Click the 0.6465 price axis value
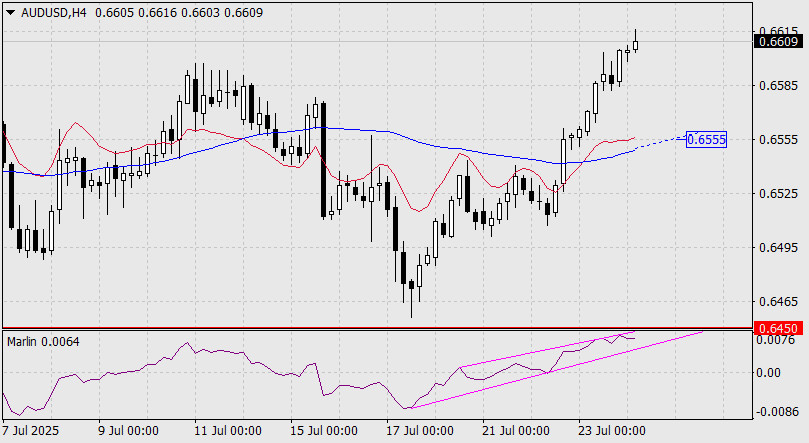Image resolution: width=809 pixels, height=443 pixels. point(778,302)
